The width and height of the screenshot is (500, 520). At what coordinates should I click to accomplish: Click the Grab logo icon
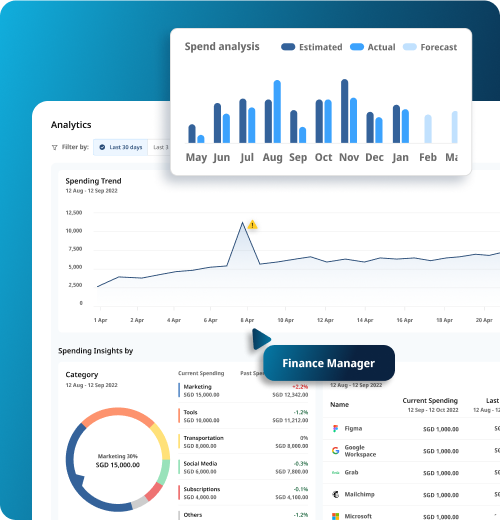335,473
